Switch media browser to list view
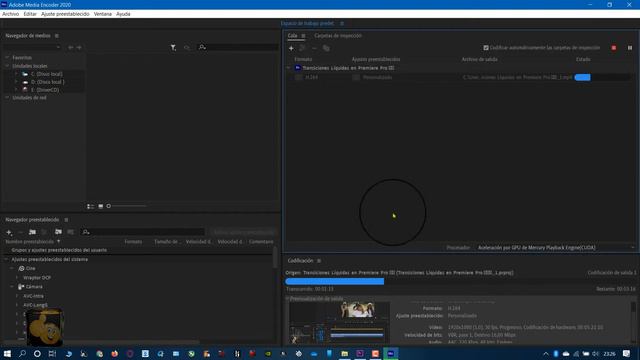 90,206
